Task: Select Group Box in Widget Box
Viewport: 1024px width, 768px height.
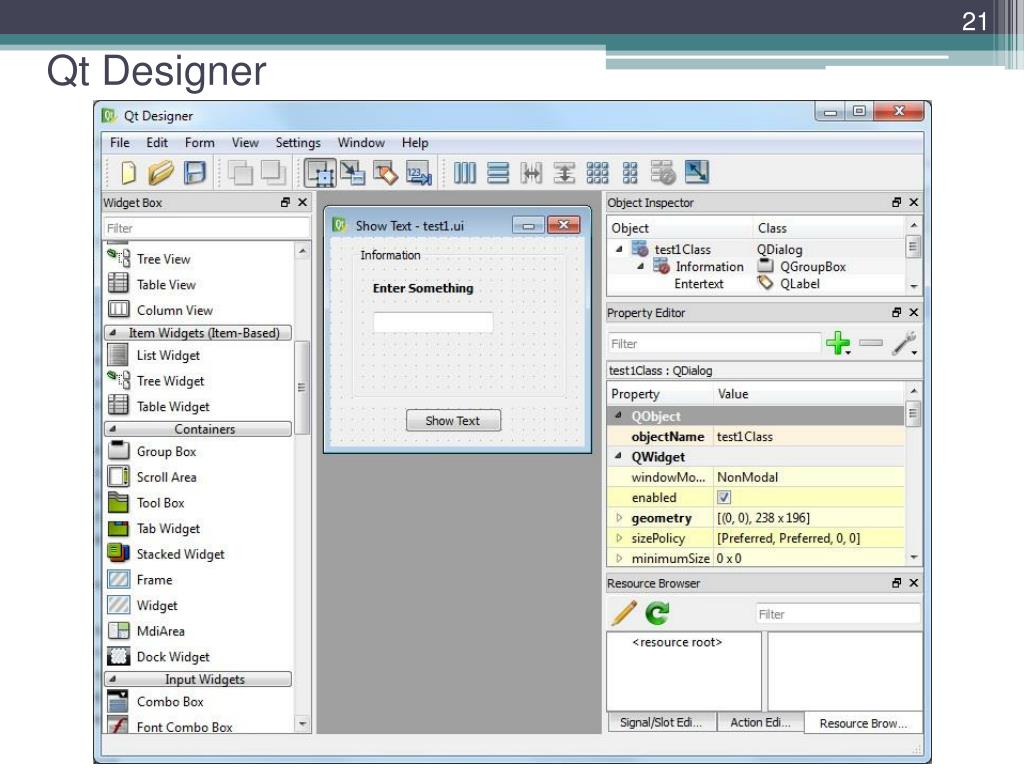Action: (166, 451)
